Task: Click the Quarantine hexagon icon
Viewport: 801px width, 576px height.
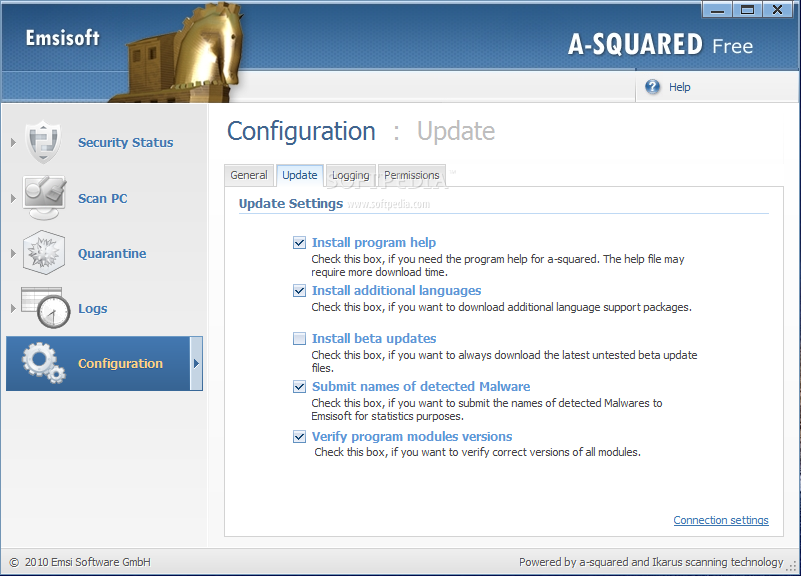Action: tap(44, 253)
